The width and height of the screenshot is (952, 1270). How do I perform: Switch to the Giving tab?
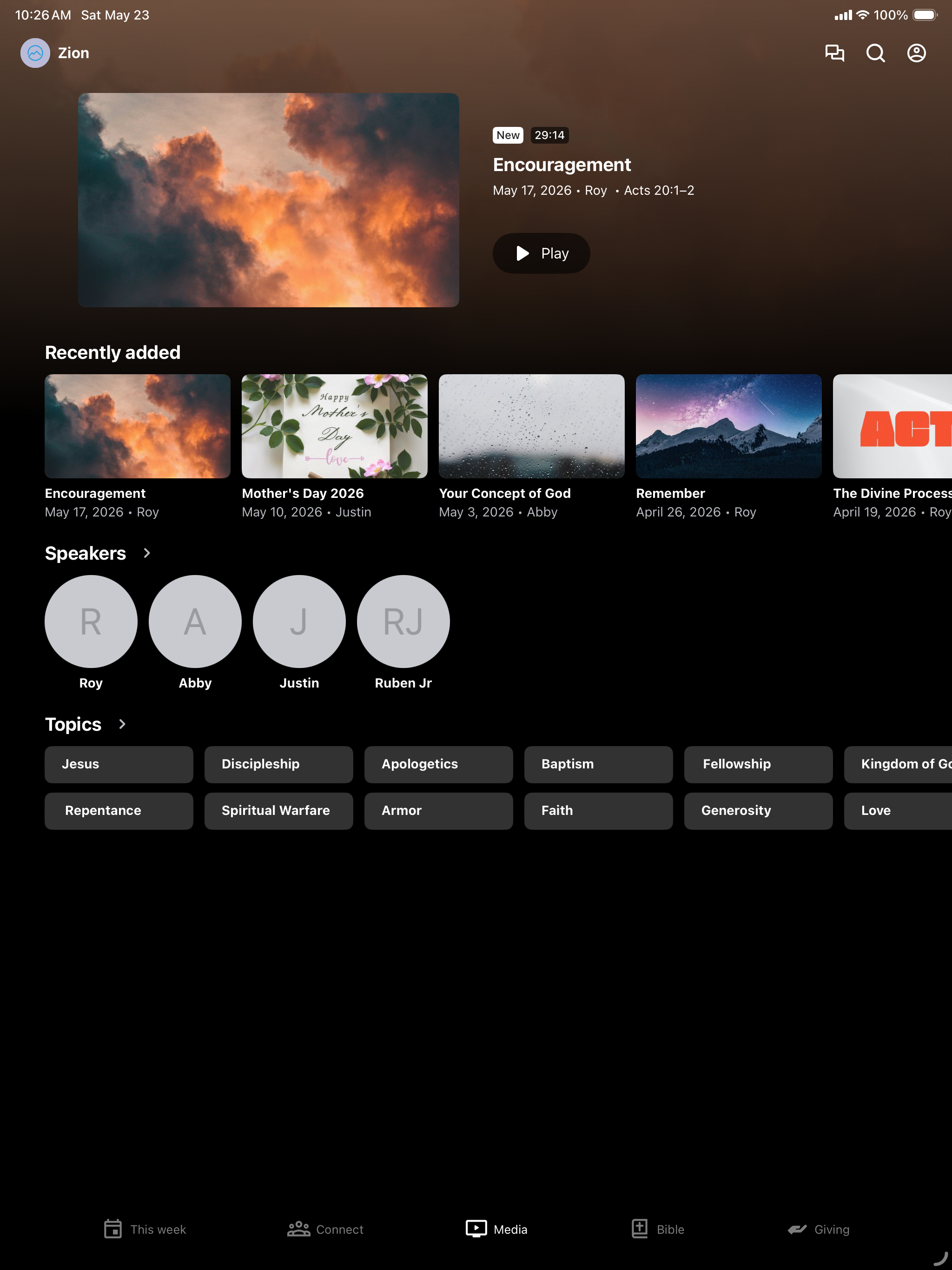pyautogui.click(x=818, y=1229)
